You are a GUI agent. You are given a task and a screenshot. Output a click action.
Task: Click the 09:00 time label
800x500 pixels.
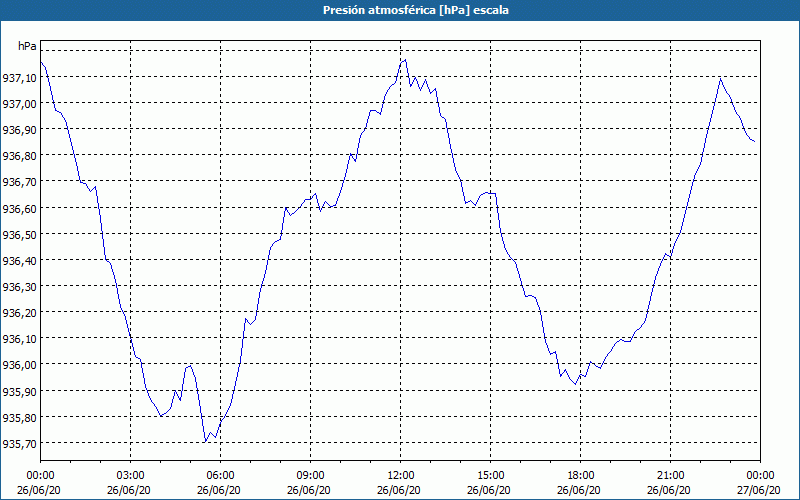tap(310, 476)
